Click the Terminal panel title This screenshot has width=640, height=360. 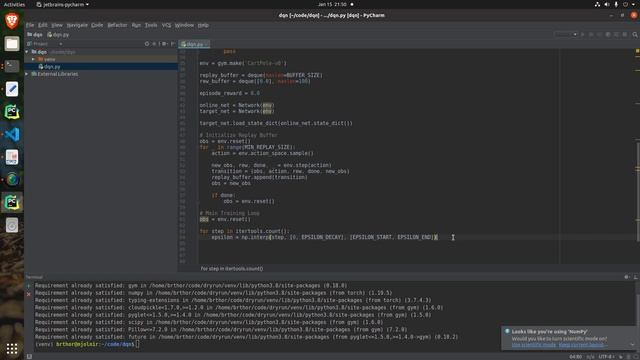pos(34,277)
